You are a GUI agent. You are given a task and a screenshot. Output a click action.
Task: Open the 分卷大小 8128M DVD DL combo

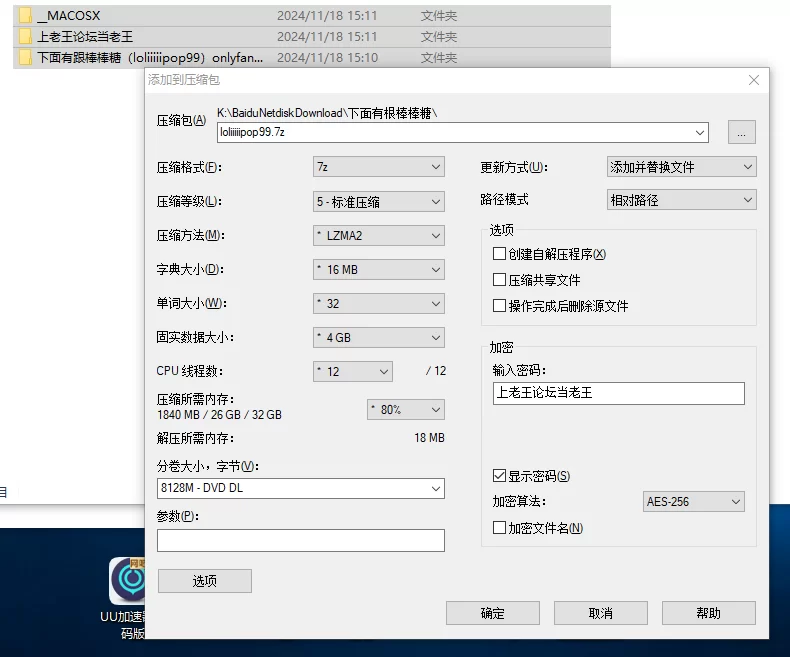point(301,488)
